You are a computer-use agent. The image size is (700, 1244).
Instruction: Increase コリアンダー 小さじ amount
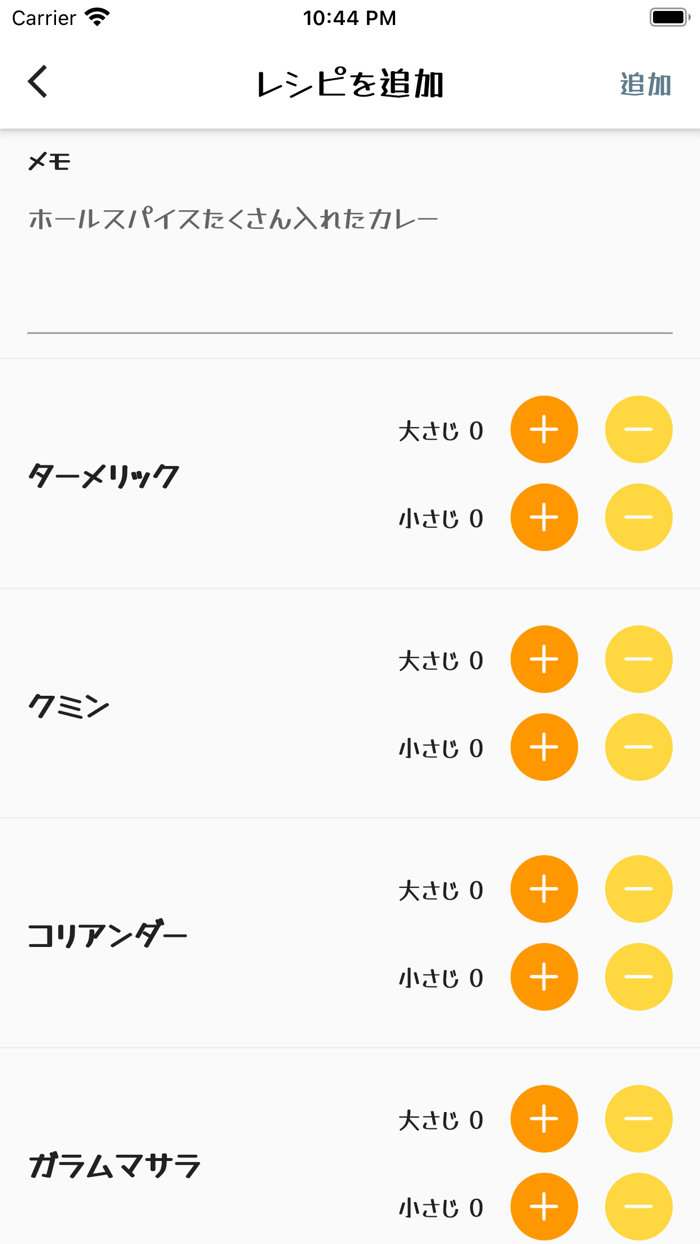point(544,977)
